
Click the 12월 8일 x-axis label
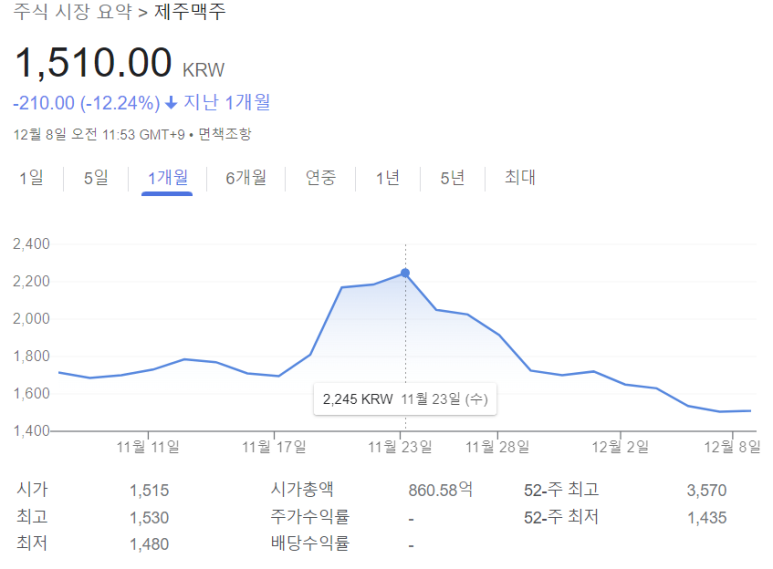[732, 447]
